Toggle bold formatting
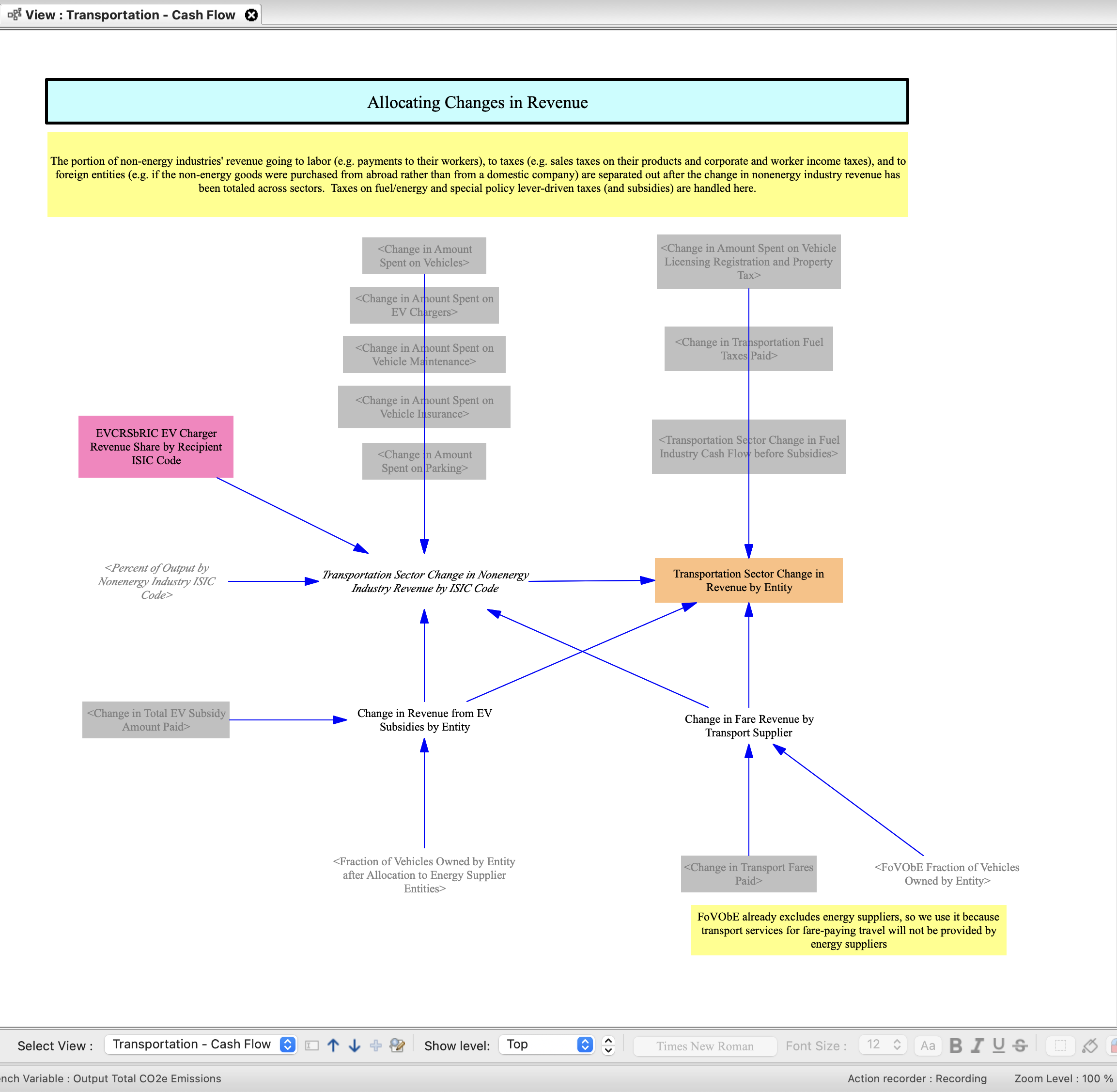 (x=955, y=1045)
